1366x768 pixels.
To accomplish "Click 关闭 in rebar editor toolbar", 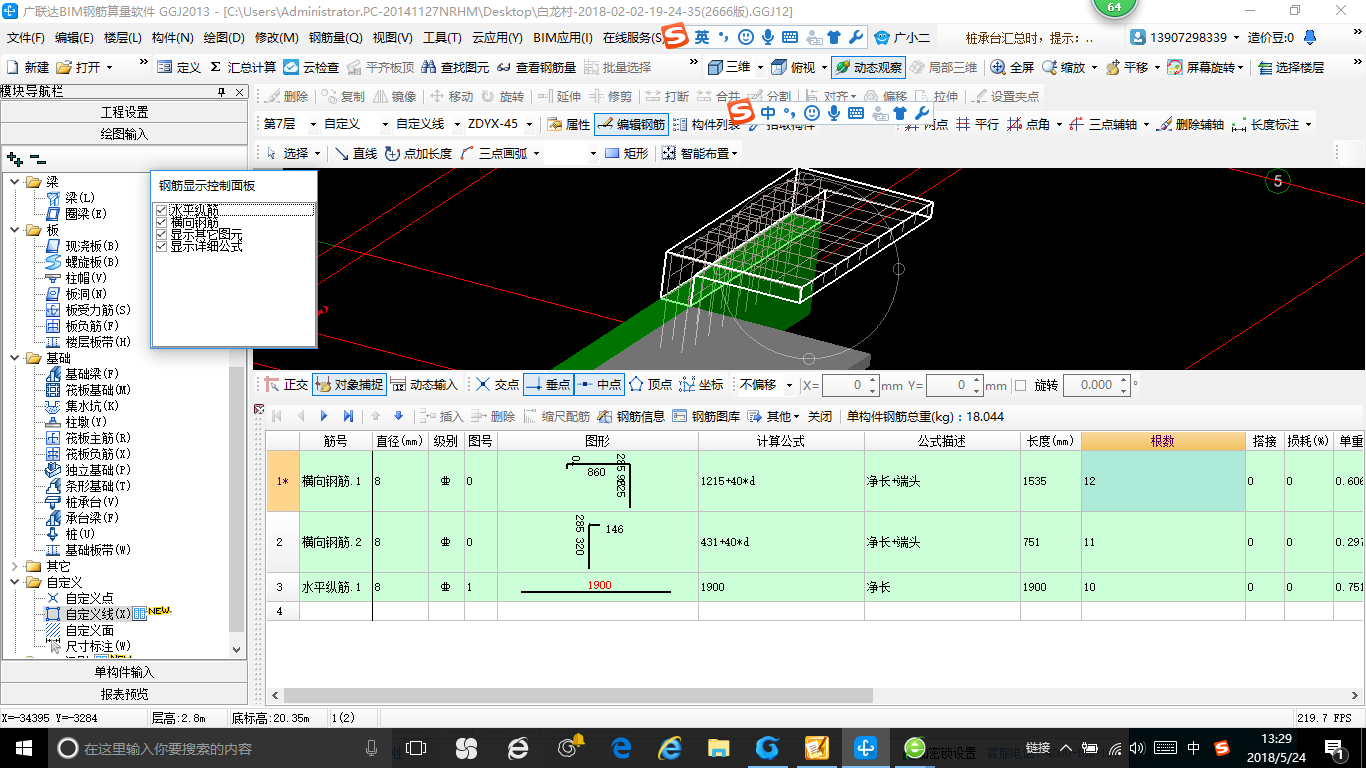I will point(820,417).
